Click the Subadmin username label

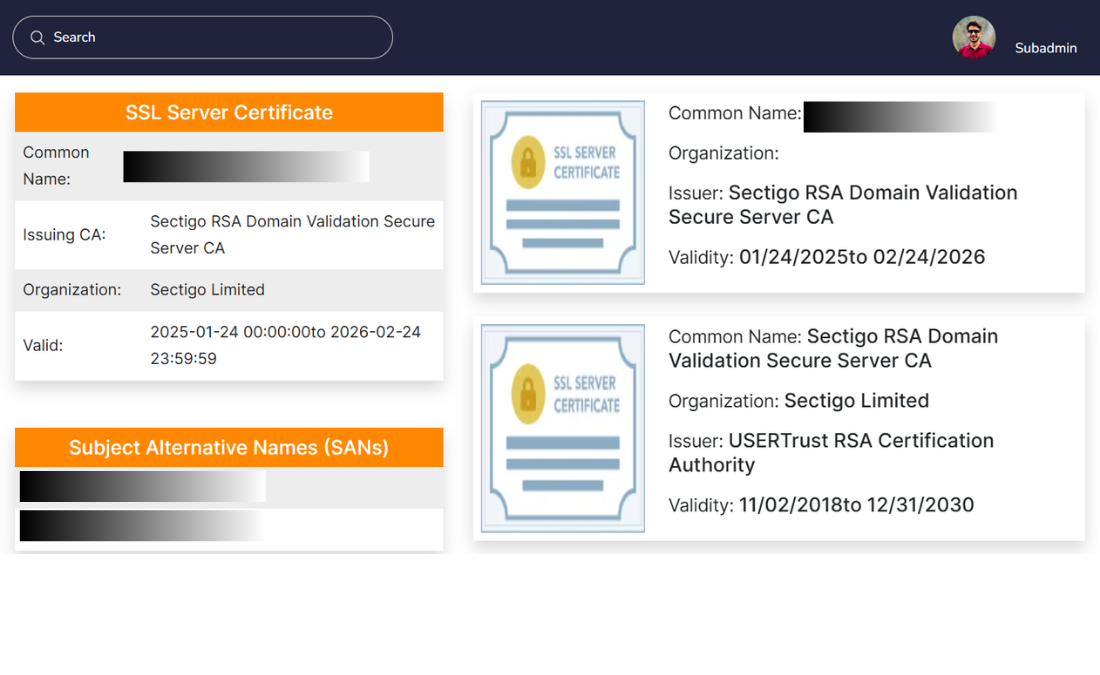1045,48
